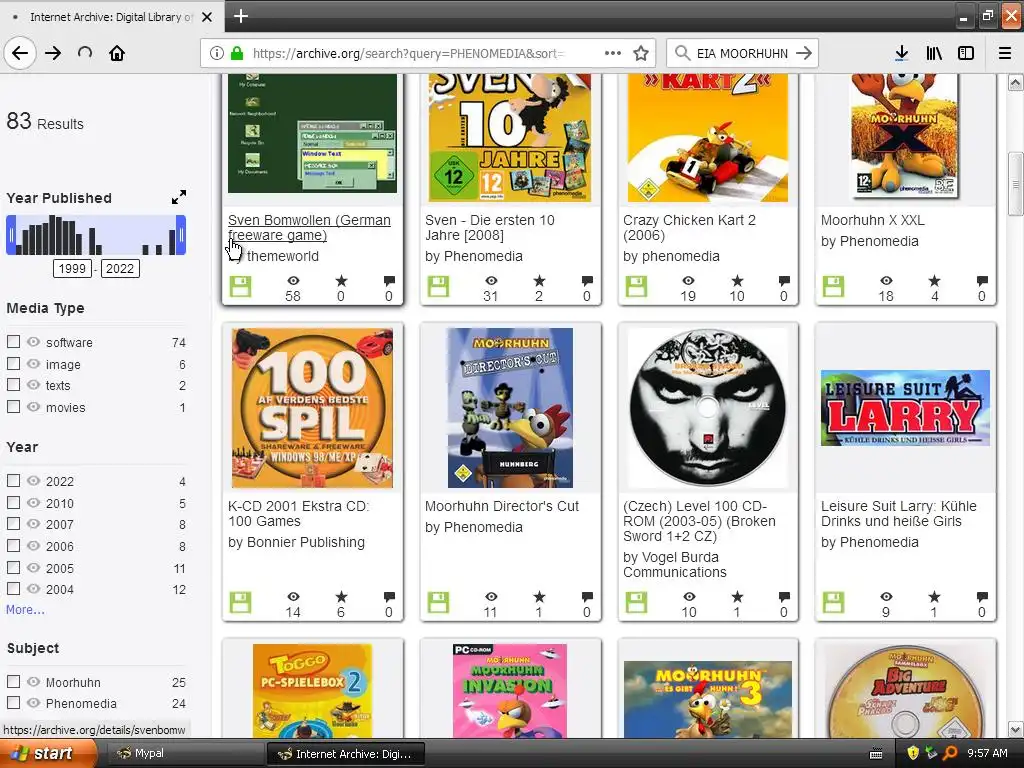Click the left year range slider handle

pyautogui.click(x=10, y=235)
